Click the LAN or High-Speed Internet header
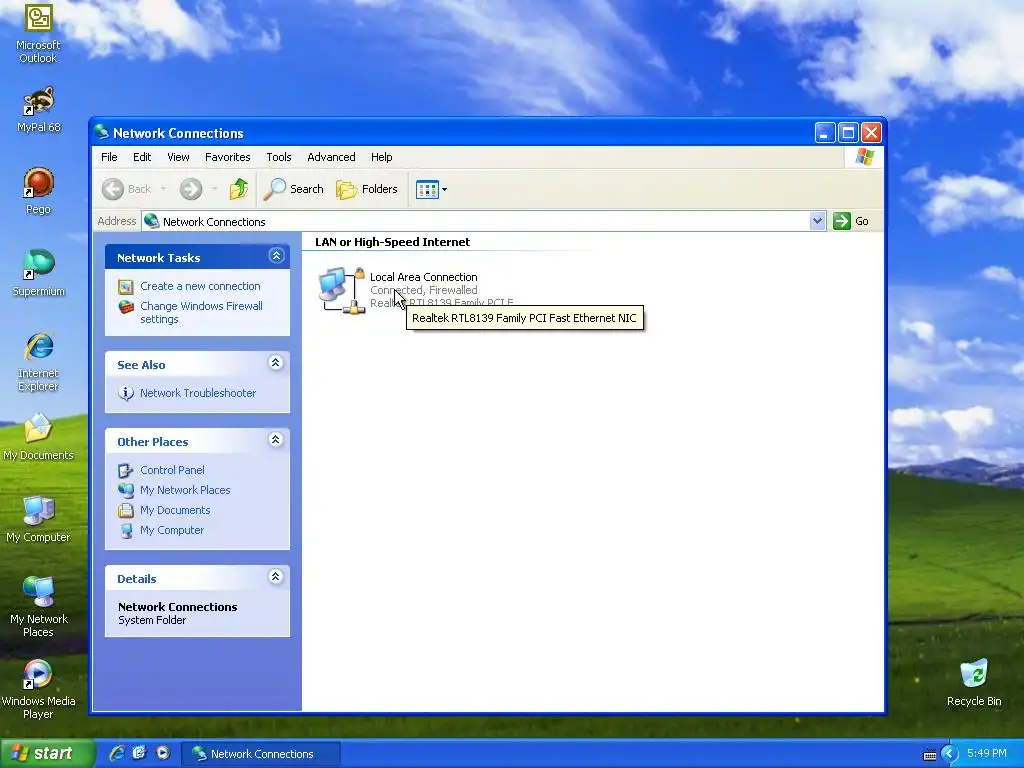 pos(392,242)
